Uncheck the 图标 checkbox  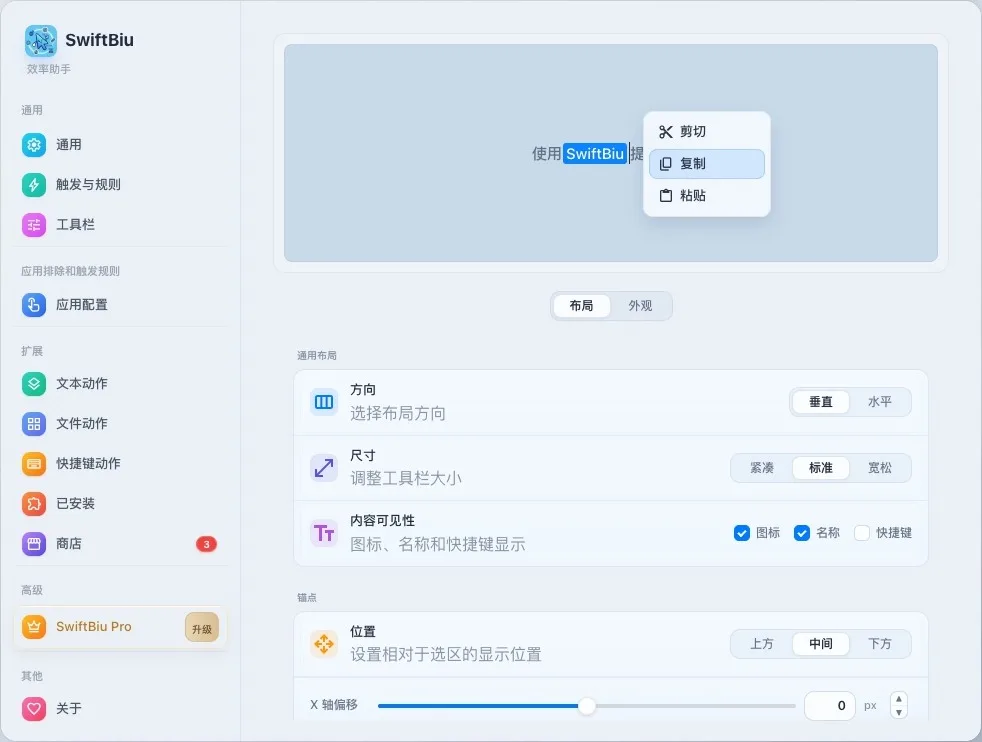tap(742, 533)
